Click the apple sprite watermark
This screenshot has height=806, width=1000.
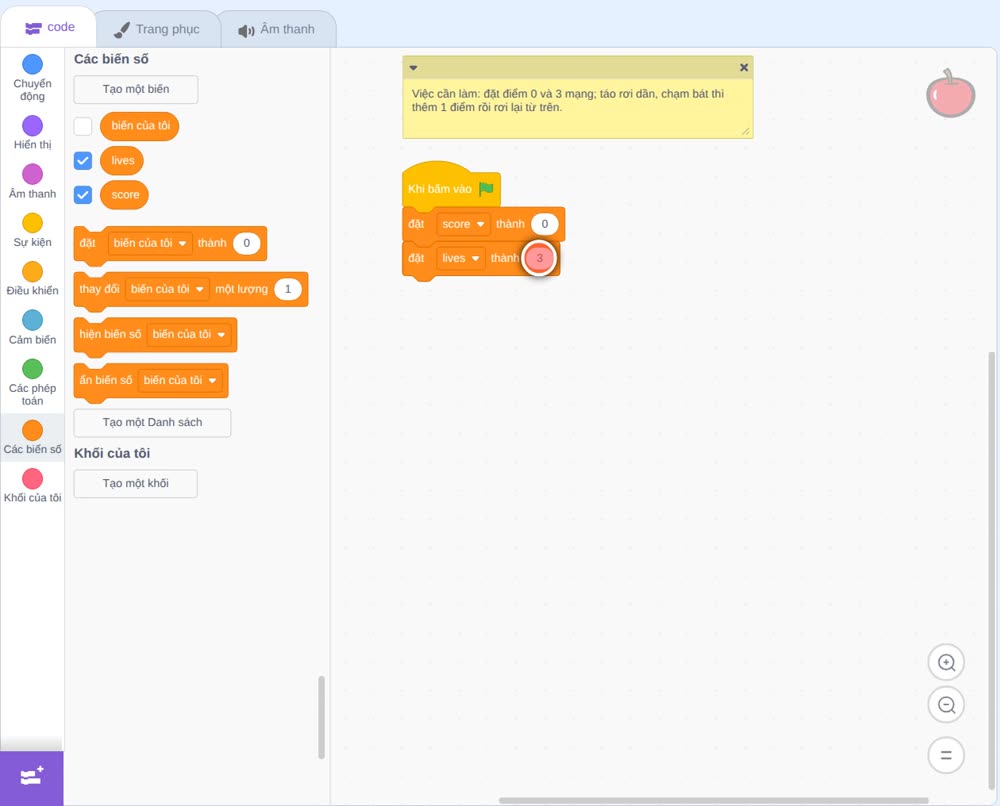[x=950, y=94]
